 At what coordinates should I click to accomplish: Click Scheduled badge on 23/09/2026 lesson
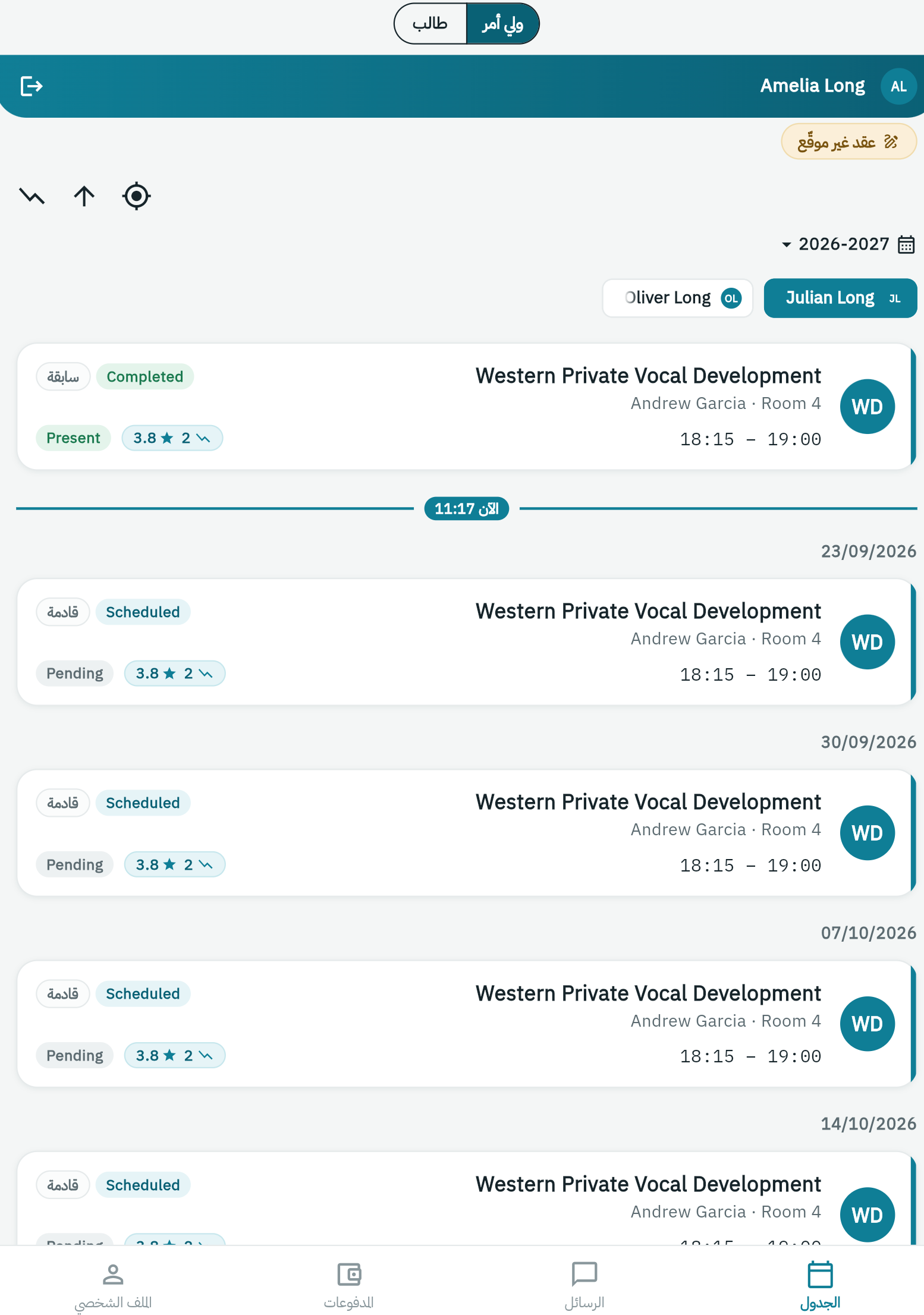pyautogui.click(x=143, y=612)
